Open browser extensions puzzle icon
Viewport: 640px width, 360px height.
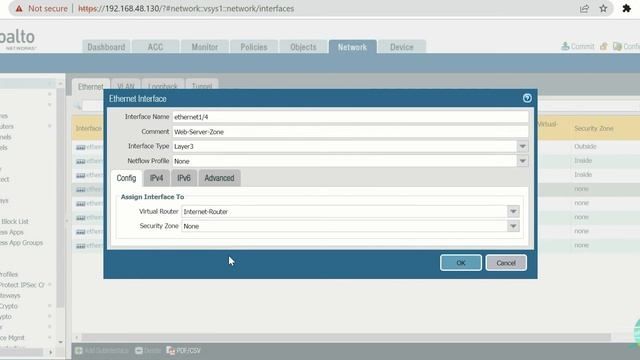tap(626, 8)
